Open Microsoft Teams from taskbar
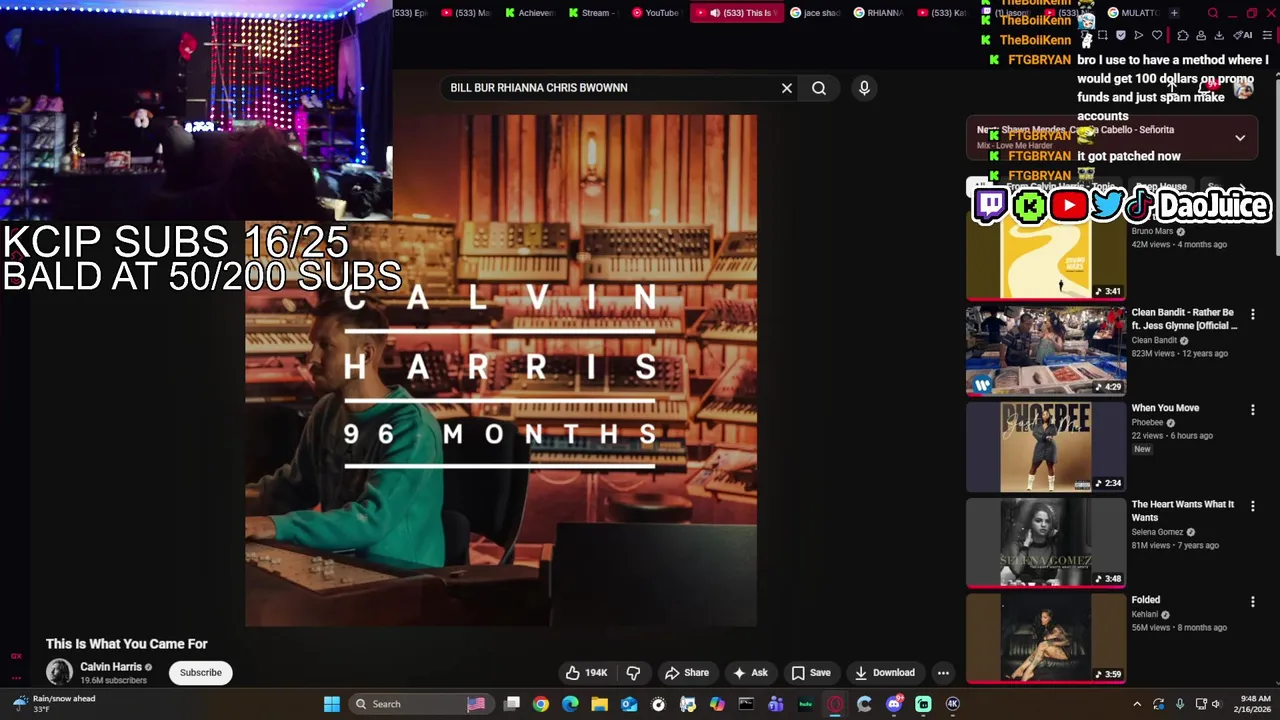1280x720 pixels. [x=776, y=704]
